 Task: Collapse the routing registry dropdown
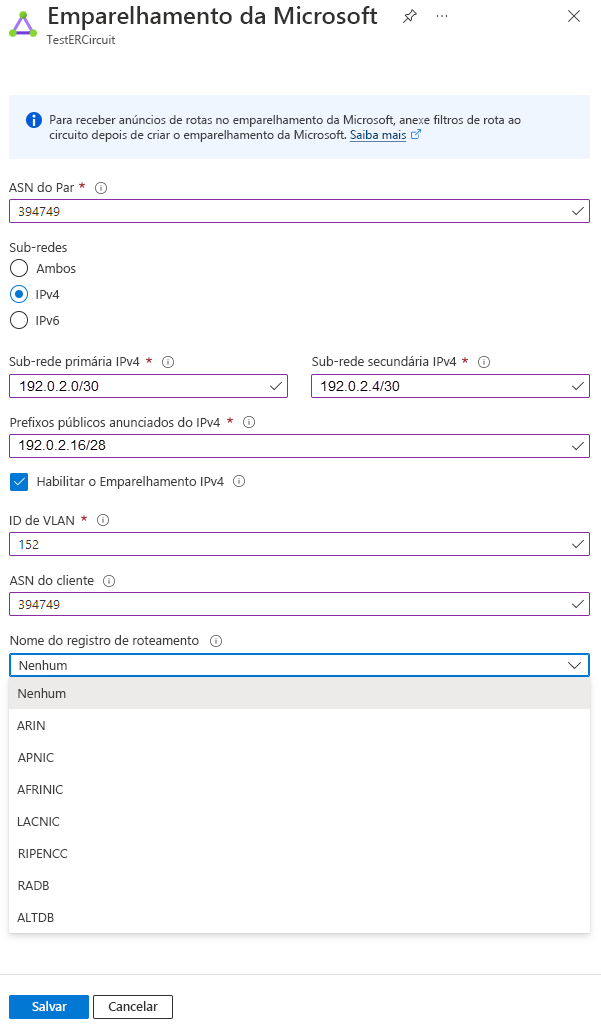pyautogui.click(x=574, y=665)
